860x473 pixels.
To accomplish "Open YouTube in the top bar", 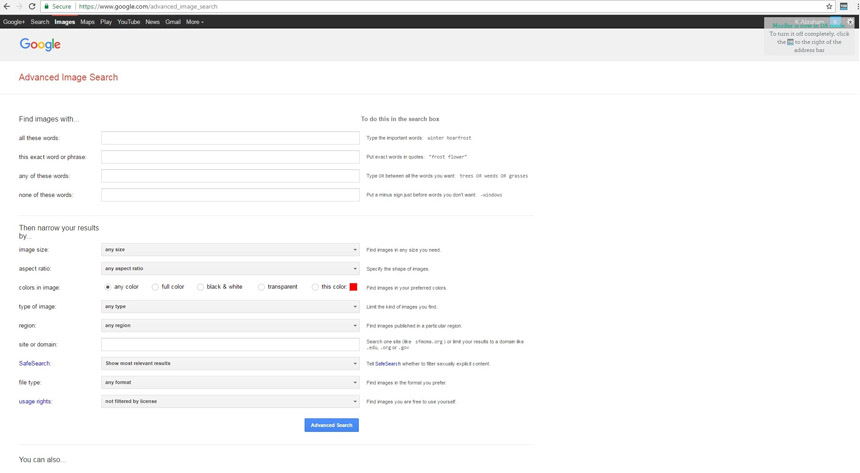I will click(x=128, y=22).
